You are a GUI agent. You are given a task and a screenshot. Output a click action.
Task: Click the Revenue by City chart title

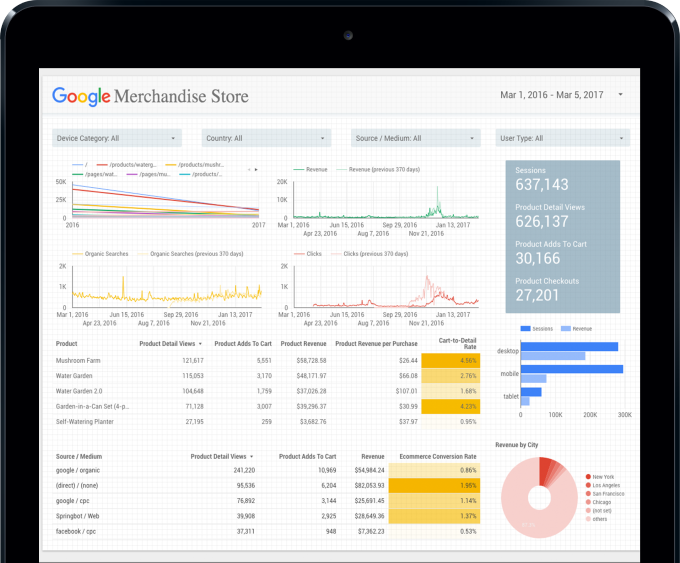pos(517,445)
